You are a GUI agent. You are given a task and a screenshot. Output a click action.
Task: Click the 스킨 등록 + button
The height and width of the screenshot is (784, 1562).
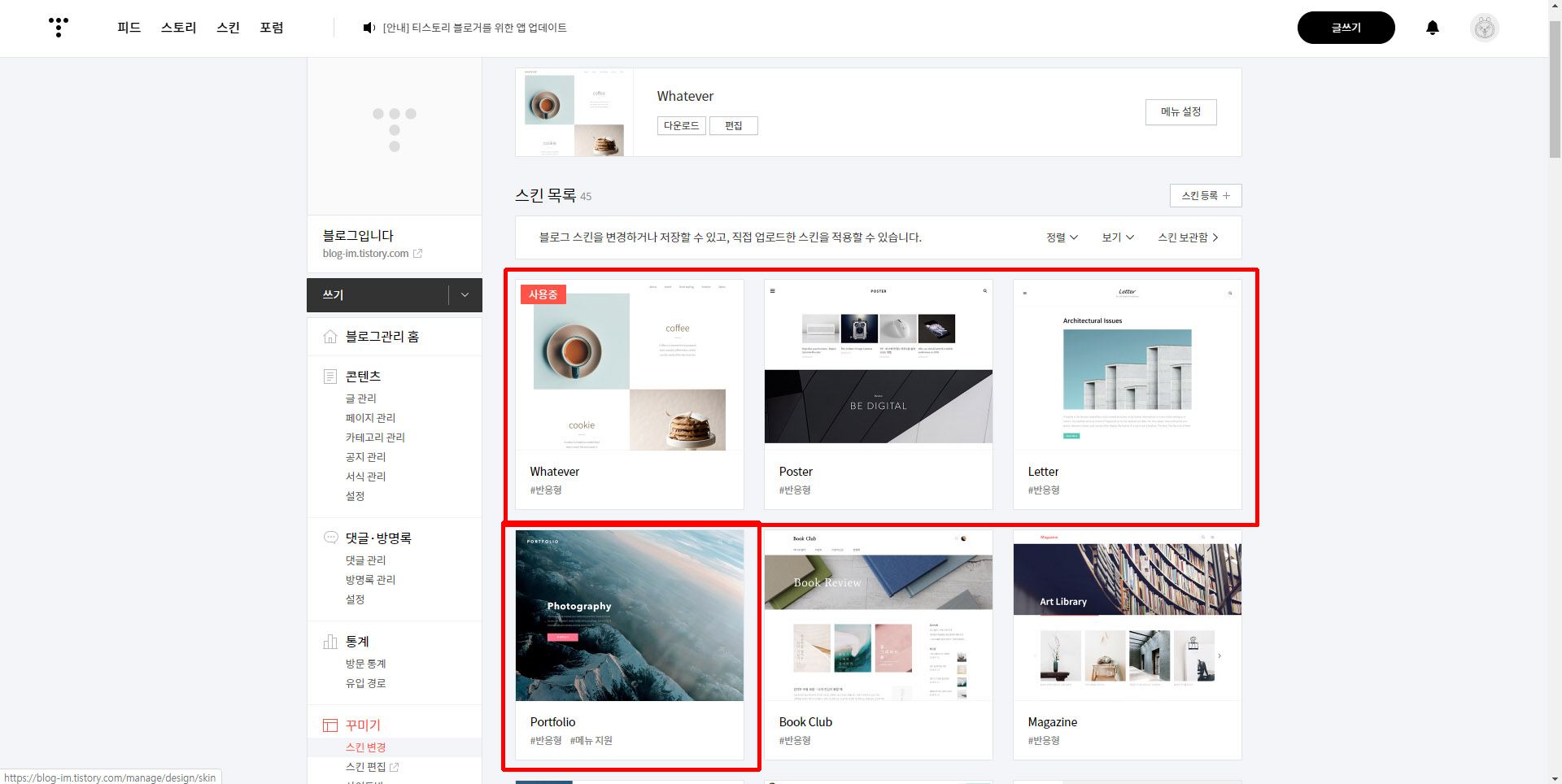coord(1206,196)
